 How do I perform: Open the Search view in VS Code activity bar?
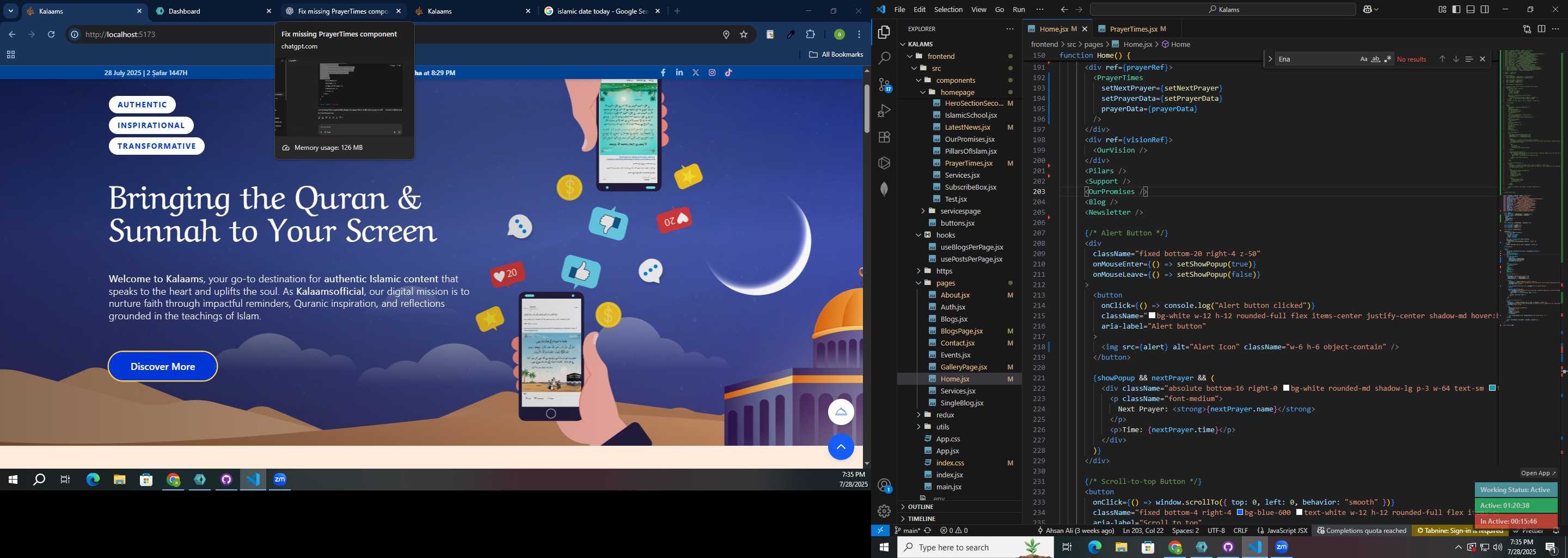[x=884, y=58]
